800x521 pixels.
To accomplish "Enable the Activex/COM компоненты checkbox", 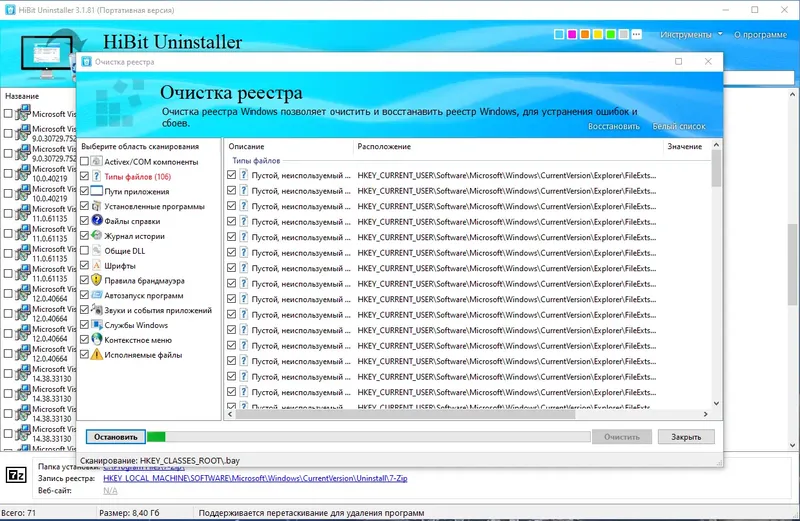I will pos(84,161).
